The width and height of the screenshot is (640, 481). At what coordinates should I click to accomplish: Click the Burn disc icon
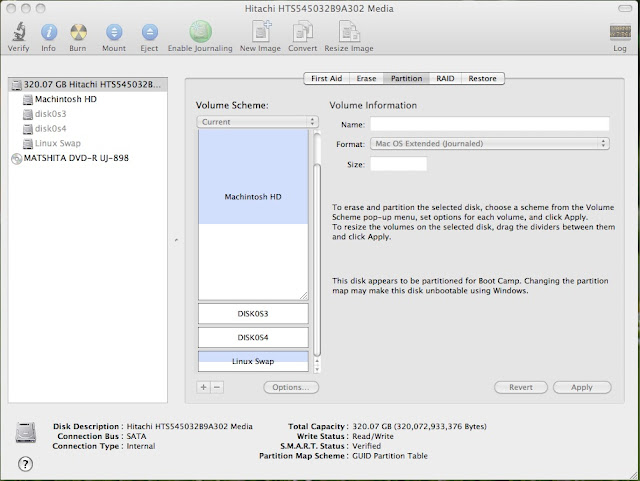[x=78, y=32]
